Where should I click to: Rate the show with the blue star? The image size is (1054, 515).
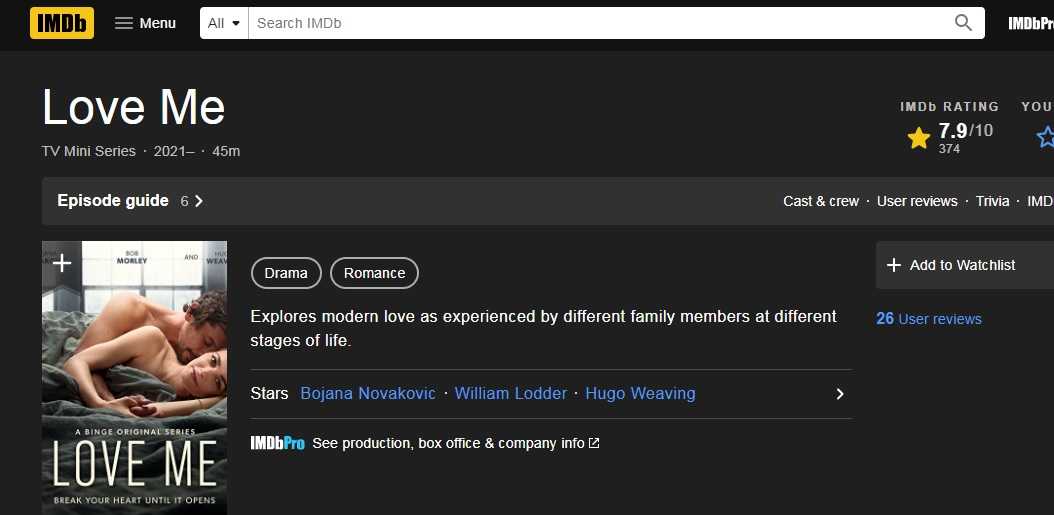coord(1045,137)
